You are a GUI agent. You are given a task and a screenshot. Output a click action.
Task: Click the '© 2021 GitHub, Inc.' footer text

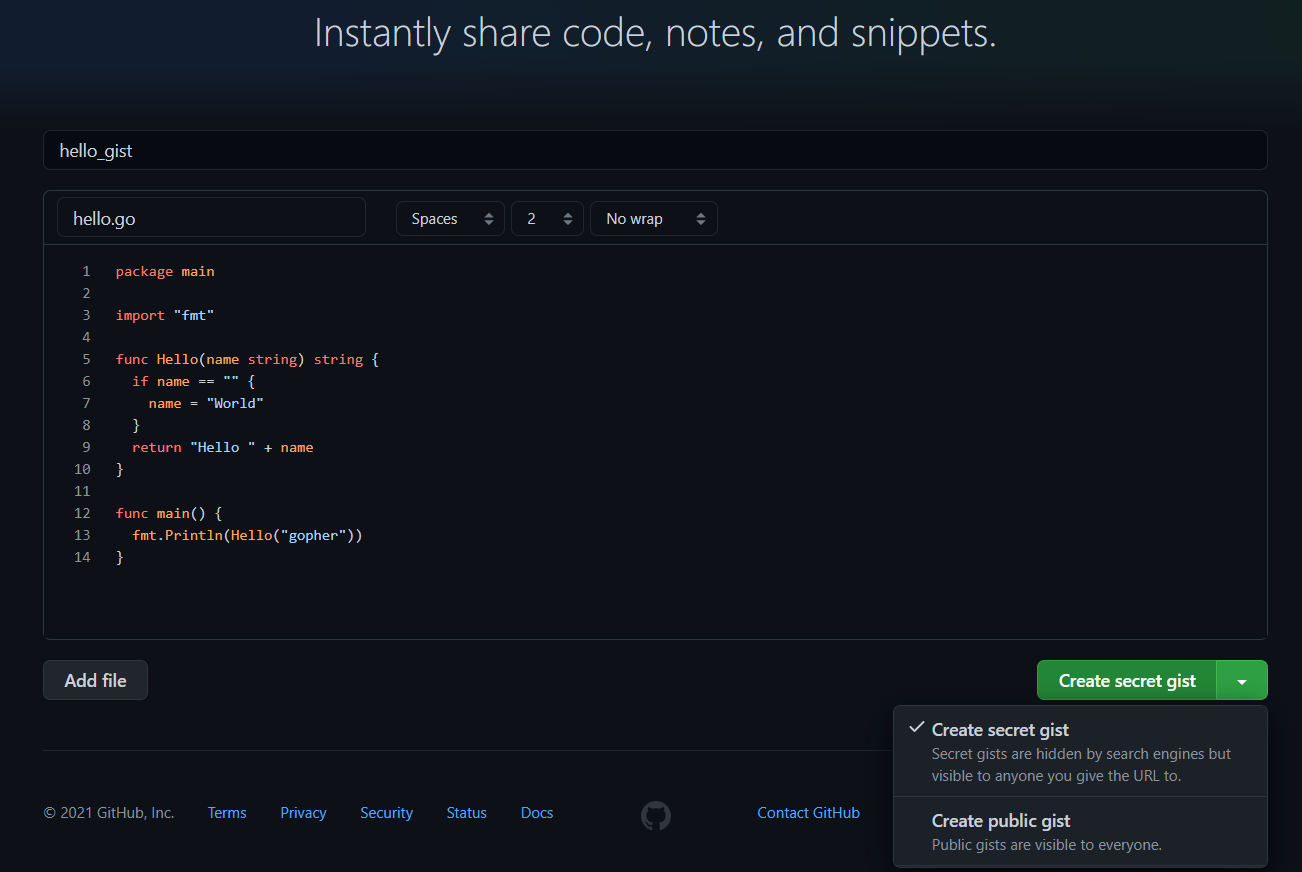click(109, 813)
